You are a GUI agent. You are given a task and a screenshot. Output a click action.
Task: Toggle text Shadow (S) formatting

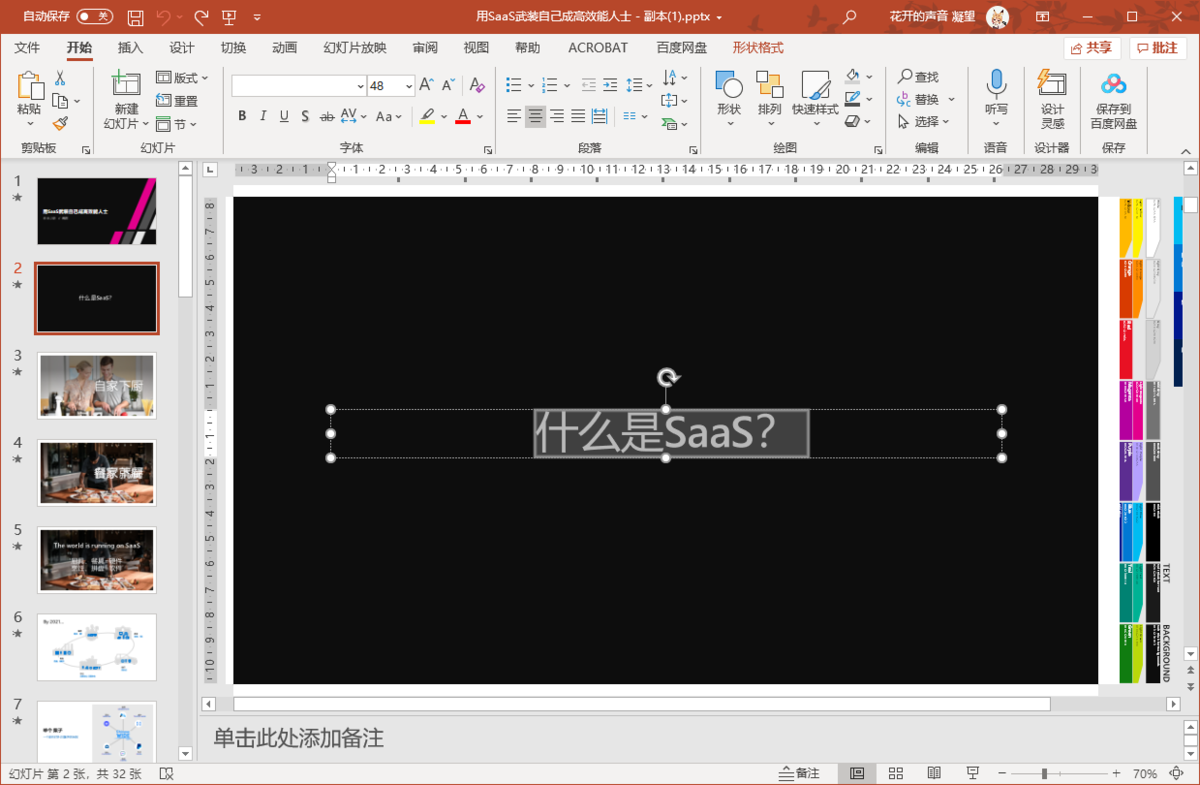click(305, 117)
